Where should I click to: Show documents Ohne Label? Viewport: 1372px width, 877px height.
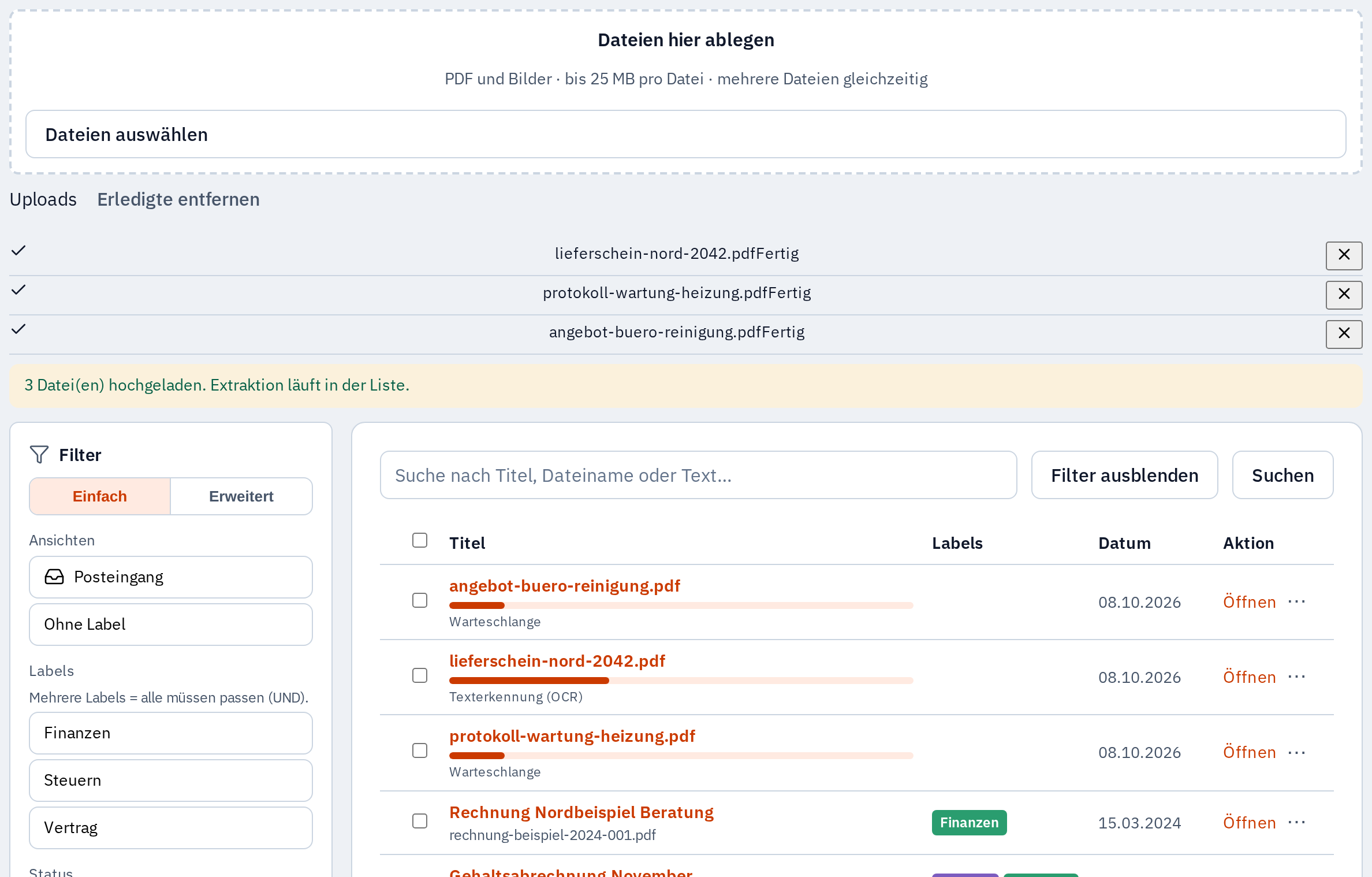[x=171, y=625]
